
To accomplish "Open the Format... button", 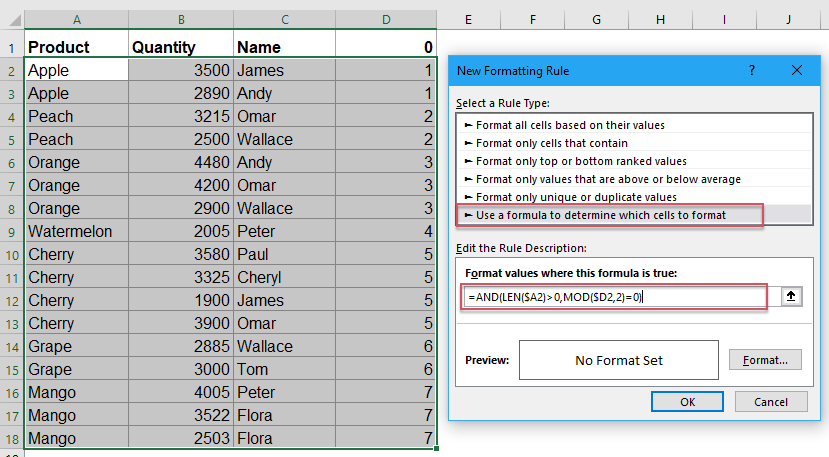I will (x=765, y=360).
